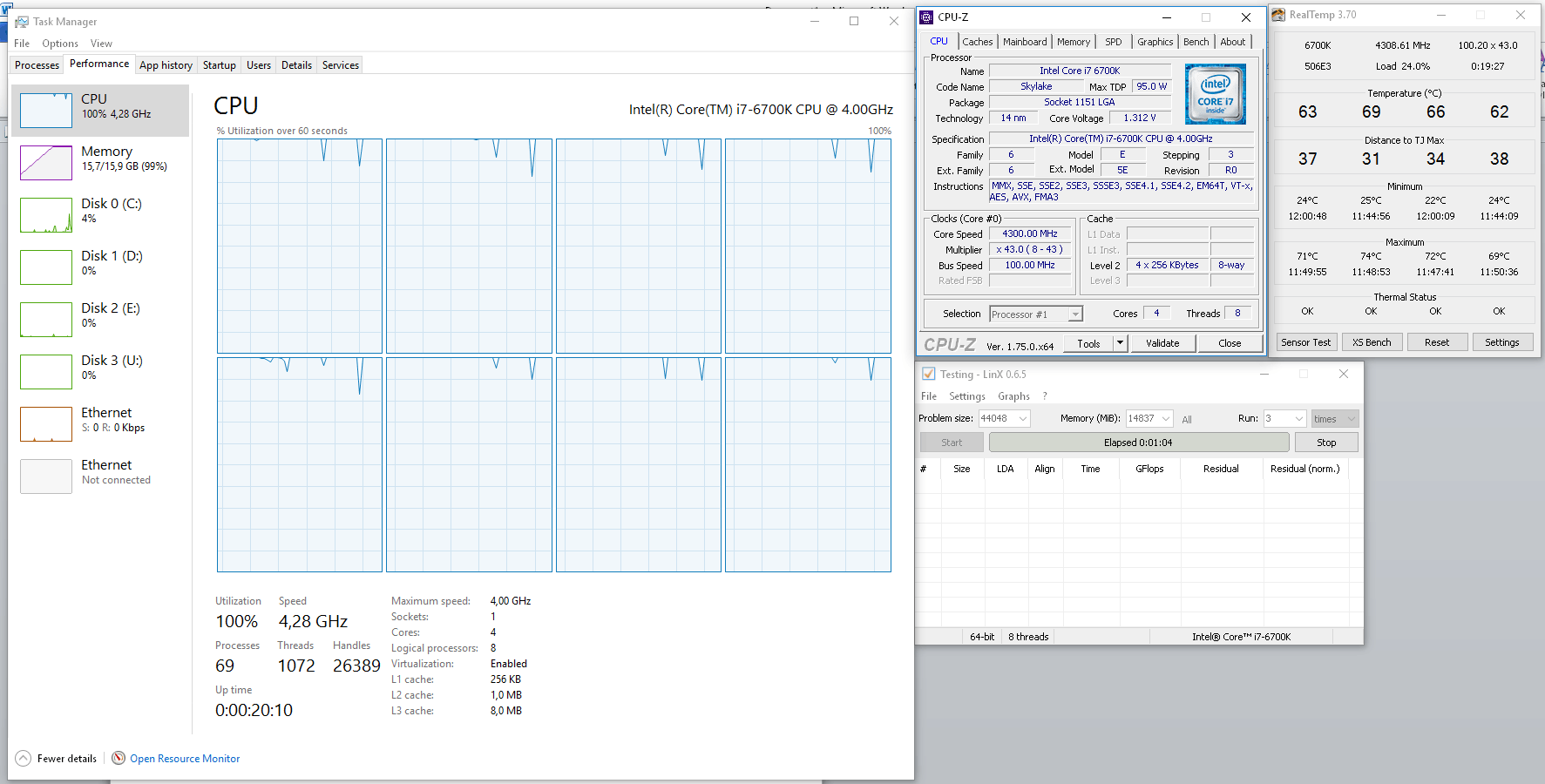Open the ? help menu in LinX
Screen dimensions: 1545x784
[1045, 396]
